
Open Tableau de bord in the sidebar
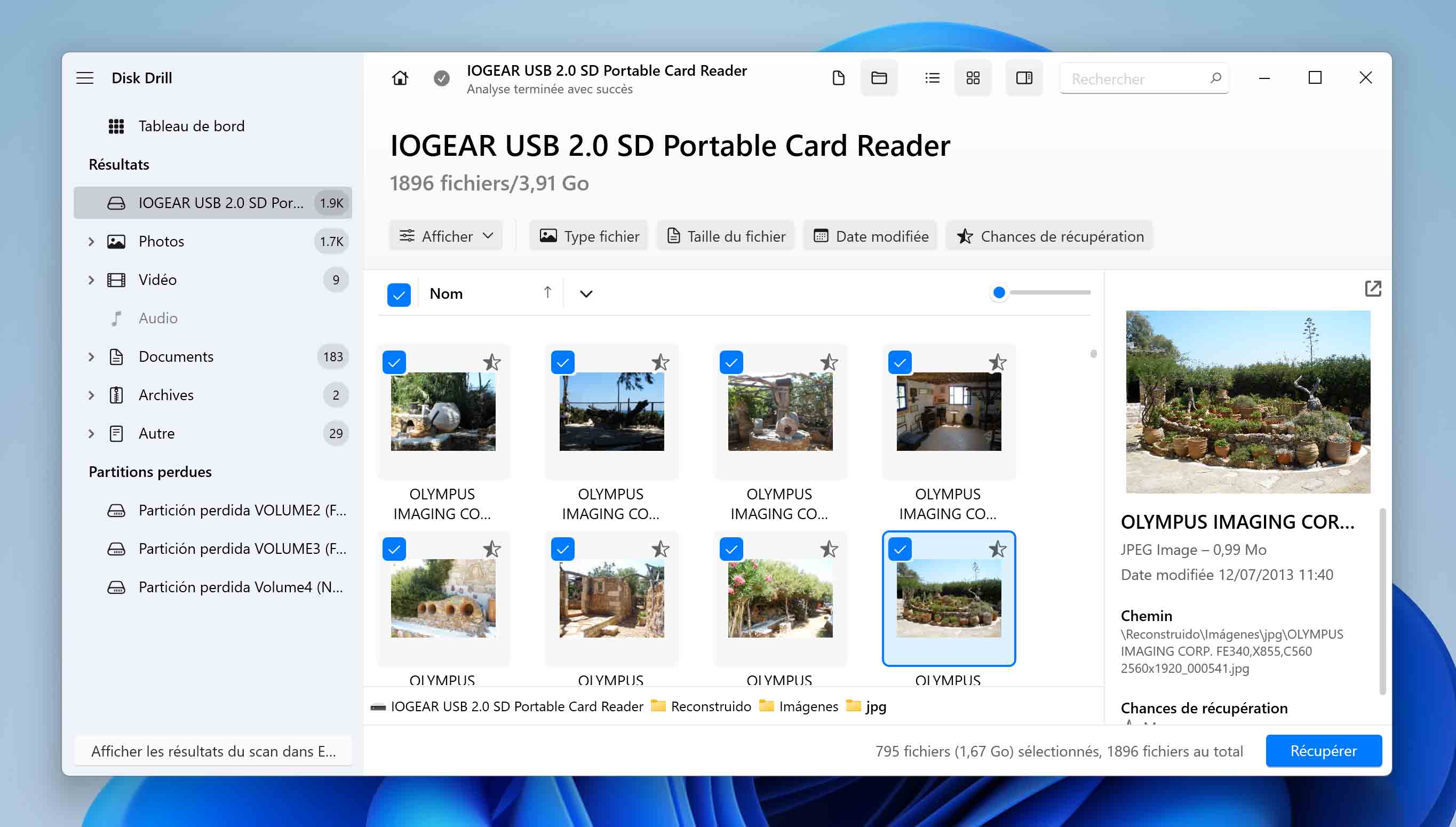coord(191,126)
